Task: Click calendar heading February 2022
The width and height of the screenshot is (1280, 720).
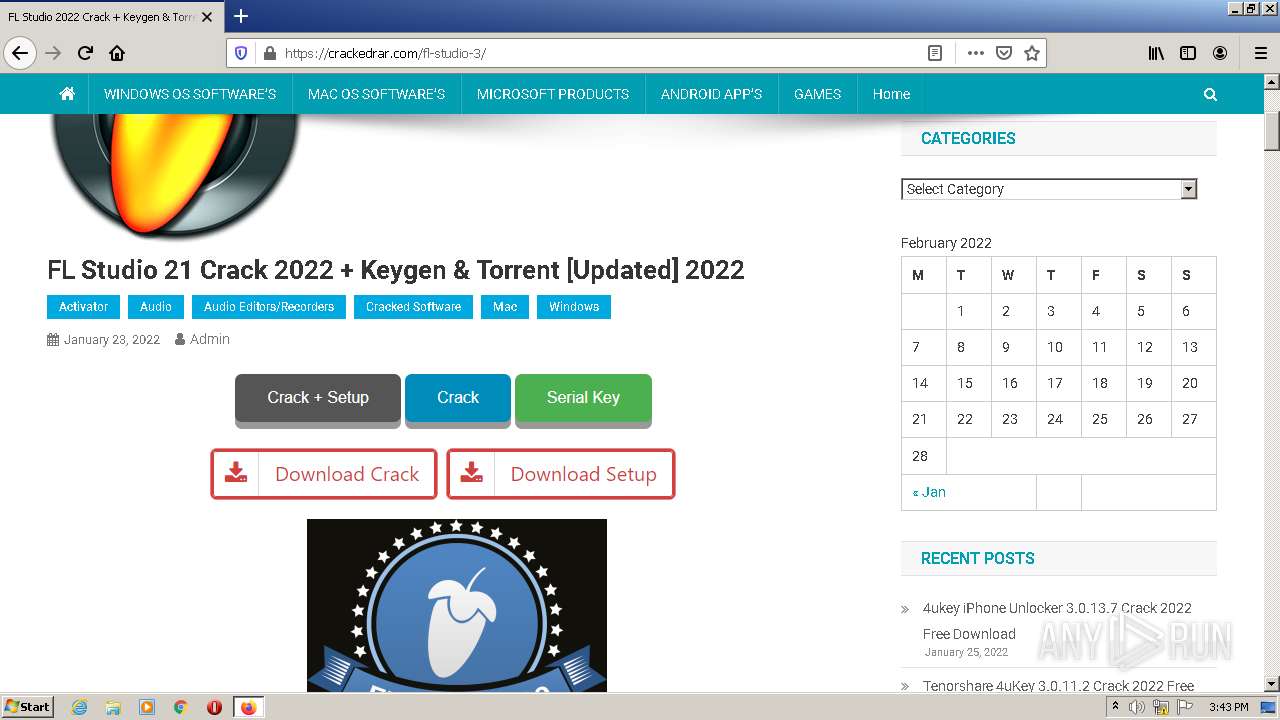Action: pos(946,243)
